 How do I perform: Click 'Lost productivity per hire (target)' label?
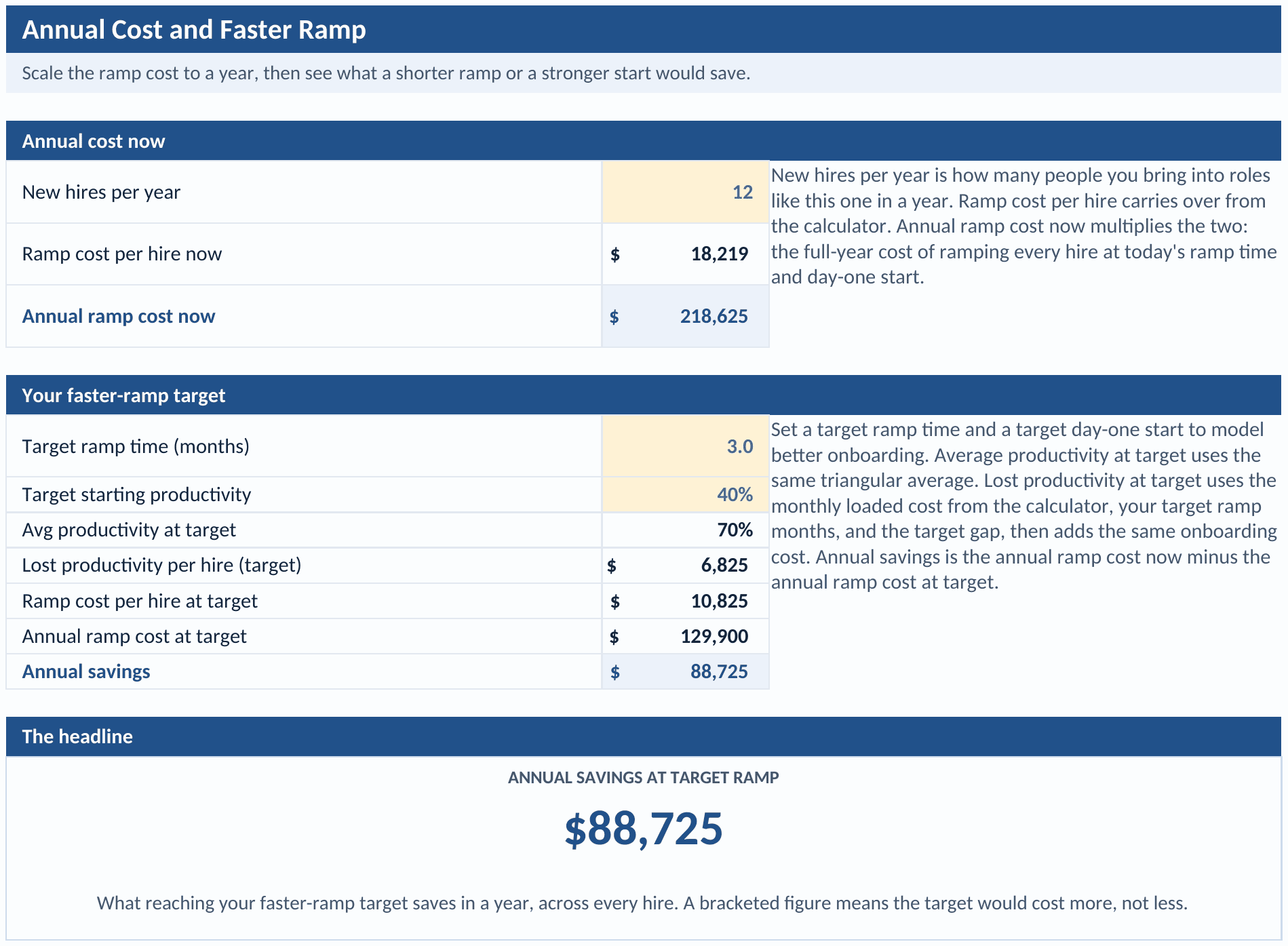[x=161, y=565]
